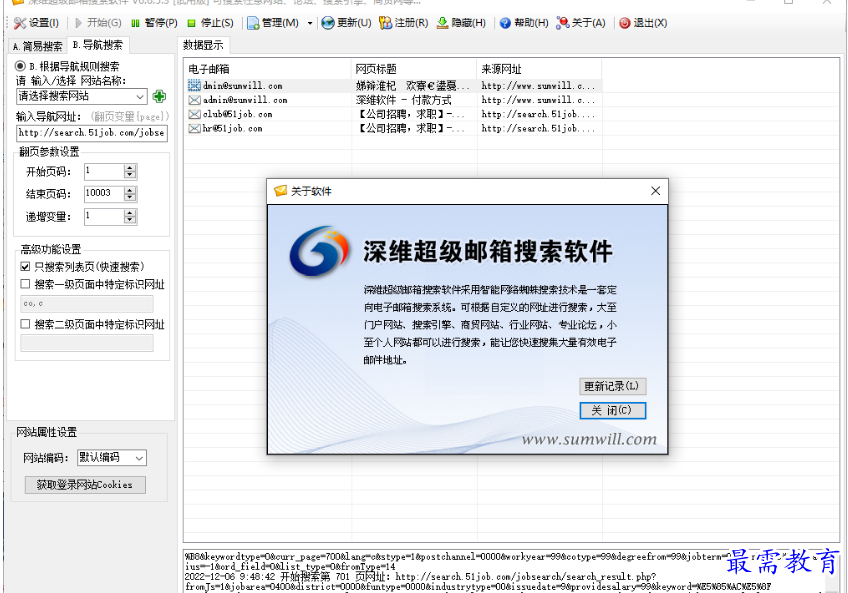Click the log output text area
Screen dimensions: 848x593
pyautogui.click(x=506, y=571)
